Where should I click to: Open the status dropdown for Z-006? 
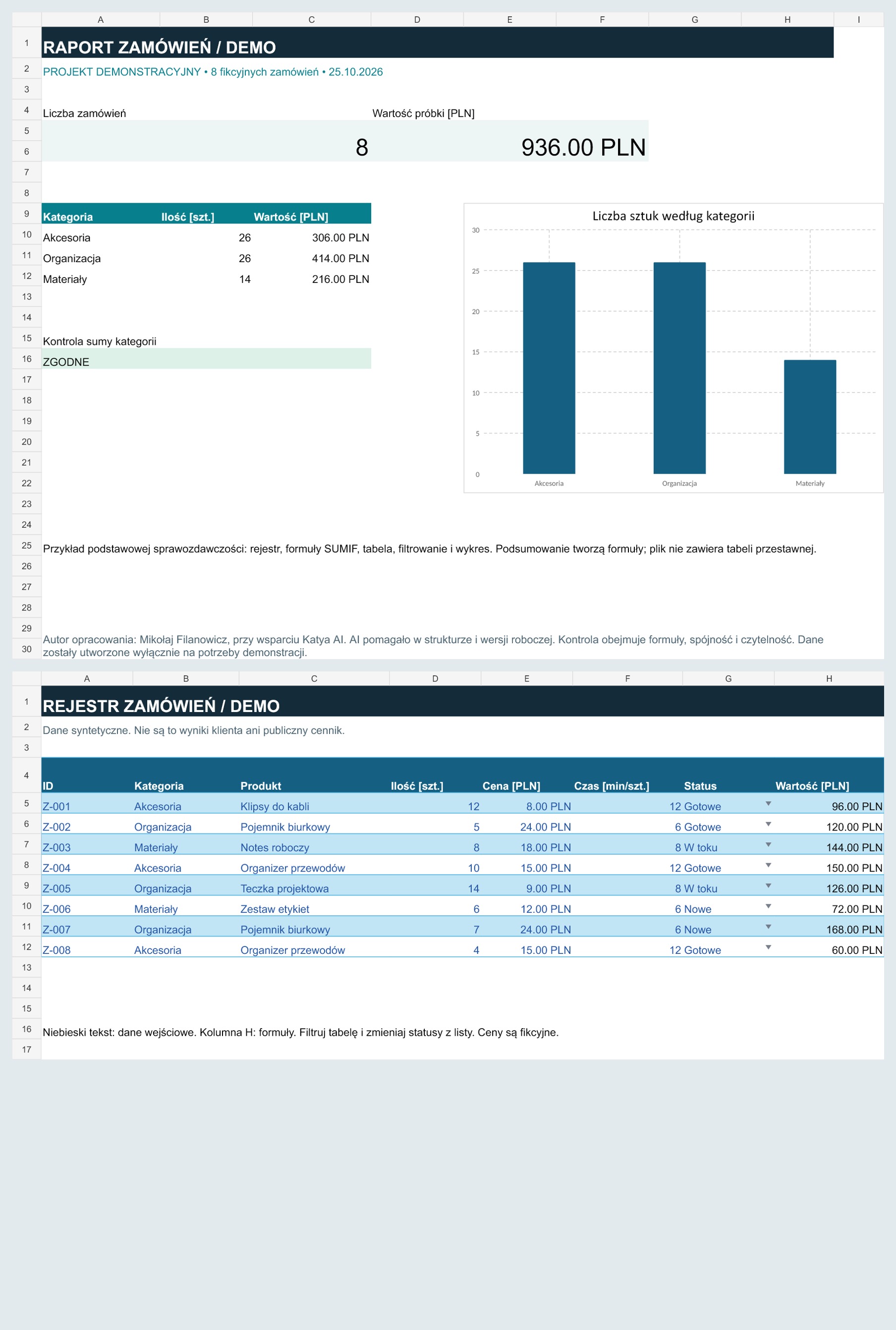pyautogui.click(x=768, y=906)
